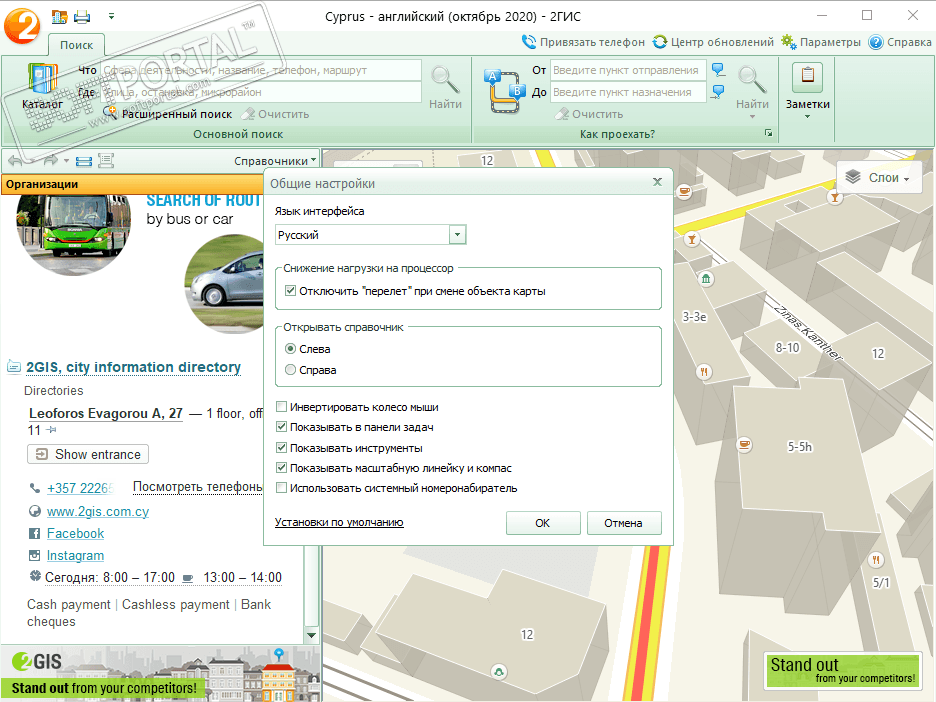Click the green park marker at map bottom
936x702 pixels.
click(499, 672)
